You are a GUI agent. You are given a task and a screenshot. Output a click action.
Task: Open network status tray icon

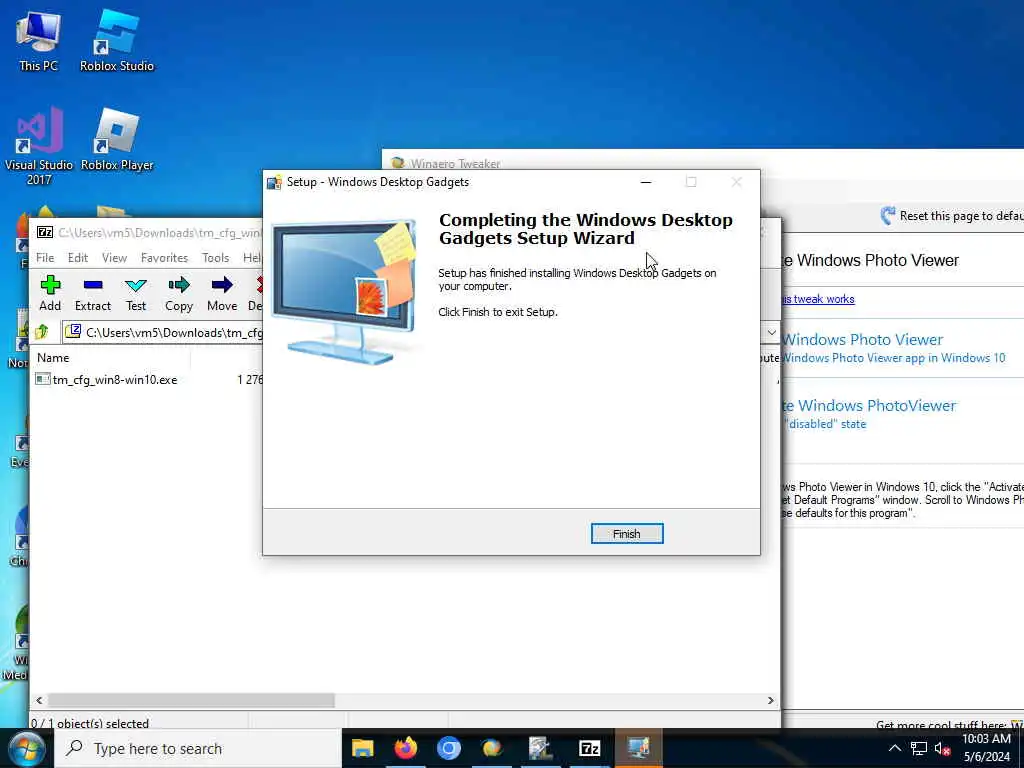[x=919, y=748]
